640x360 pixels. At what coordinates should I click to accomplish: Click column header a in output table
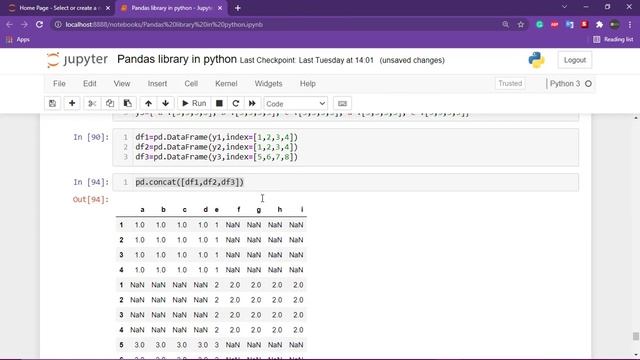142,210
